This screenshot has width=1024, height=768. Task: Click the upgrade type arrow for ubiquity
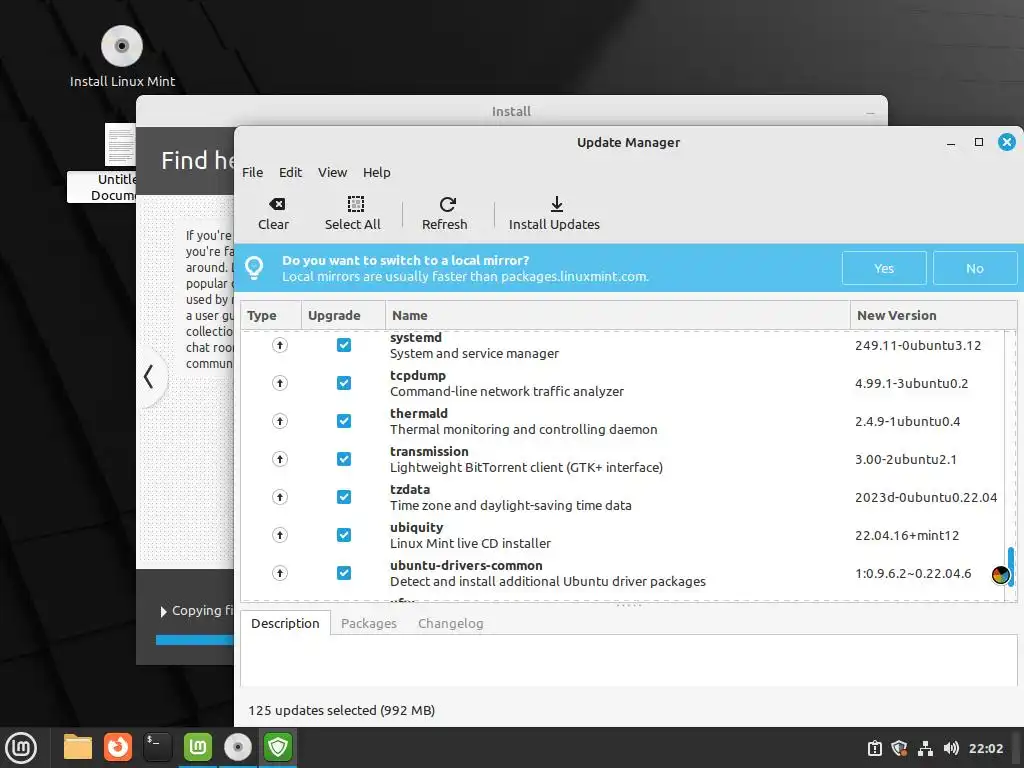click(280, 535)
